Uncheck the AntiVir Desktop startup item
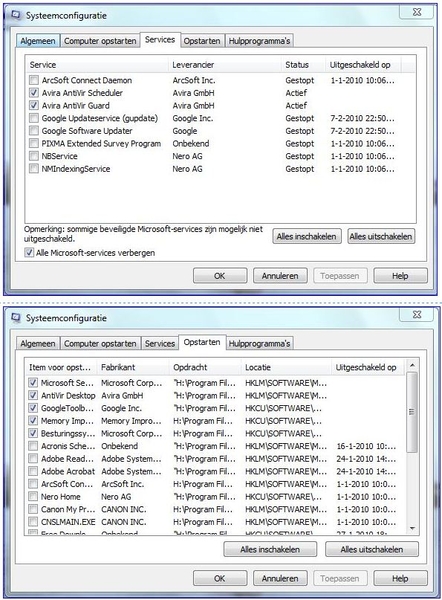 point(33,395)
